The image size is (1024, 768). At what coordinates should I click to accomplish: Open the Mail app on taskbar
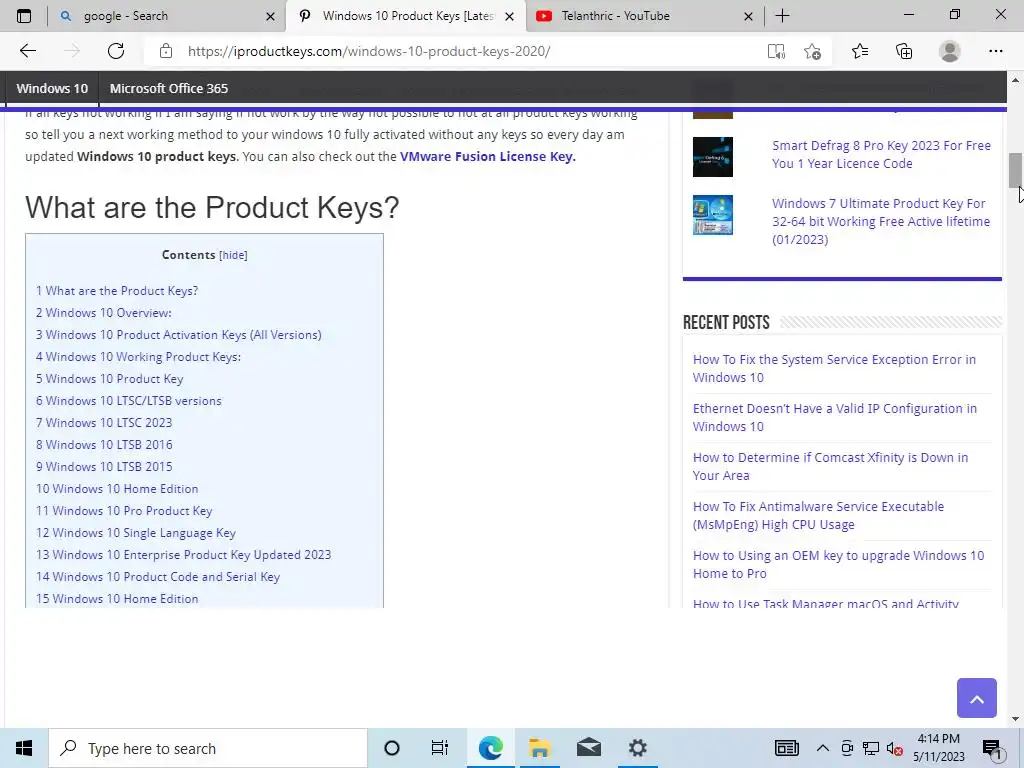[588, 748]
